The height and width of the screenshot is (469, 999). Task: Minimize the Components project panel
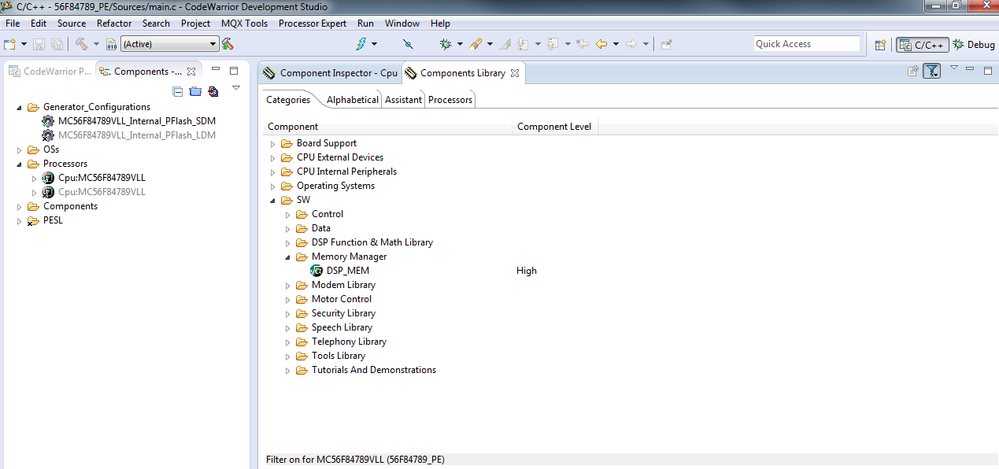(x=215, y=69)
